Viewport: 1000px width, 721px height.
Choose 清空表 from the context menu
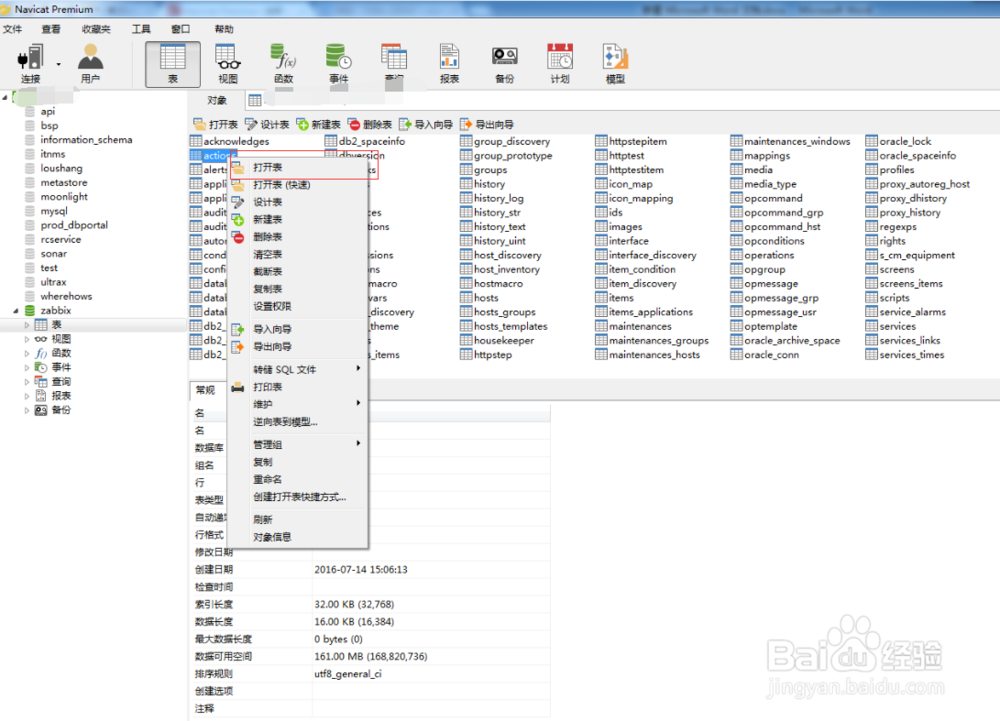(x=298, y=254)
